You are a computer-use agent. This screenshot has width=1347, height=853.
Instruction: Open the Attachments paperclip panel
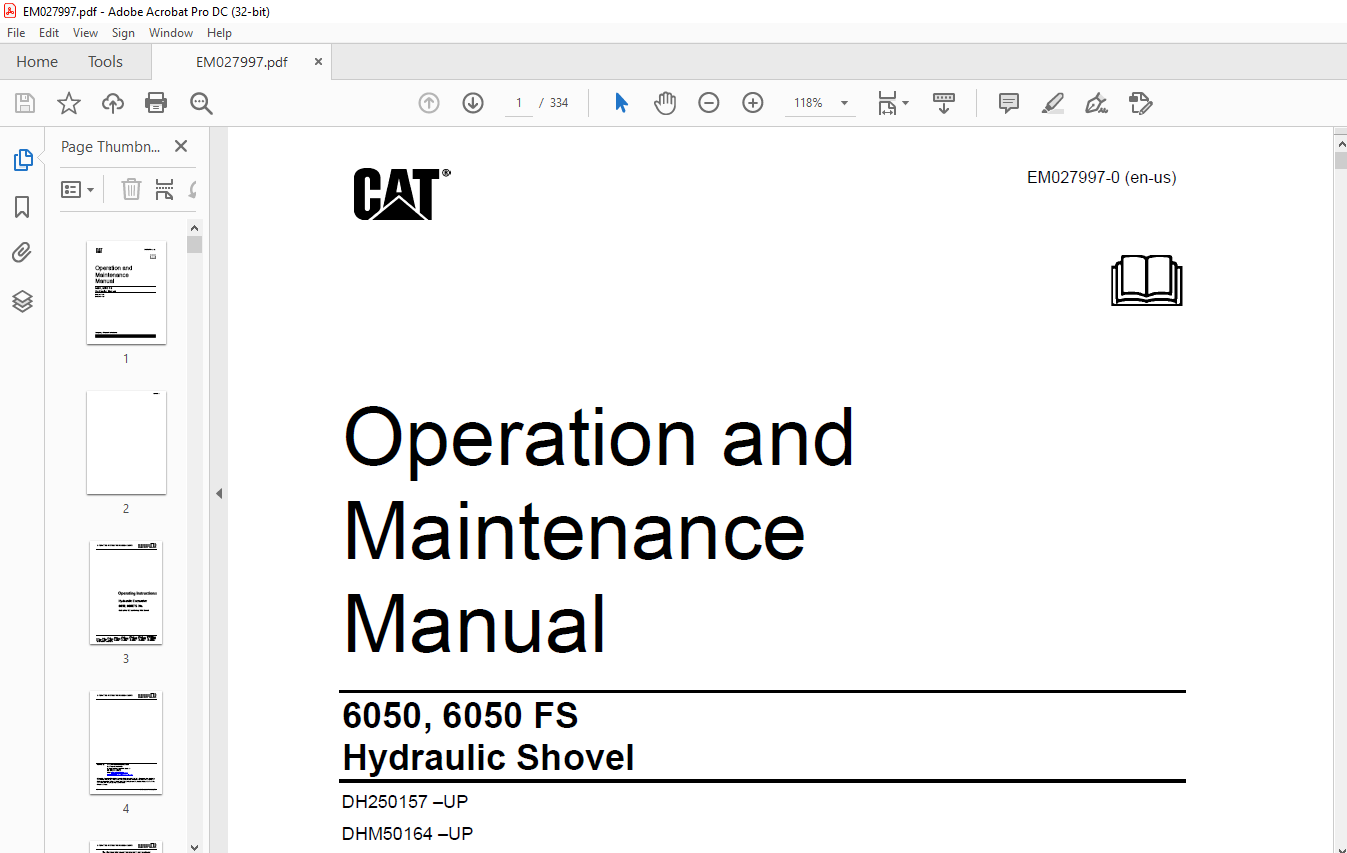coord(22,253)
